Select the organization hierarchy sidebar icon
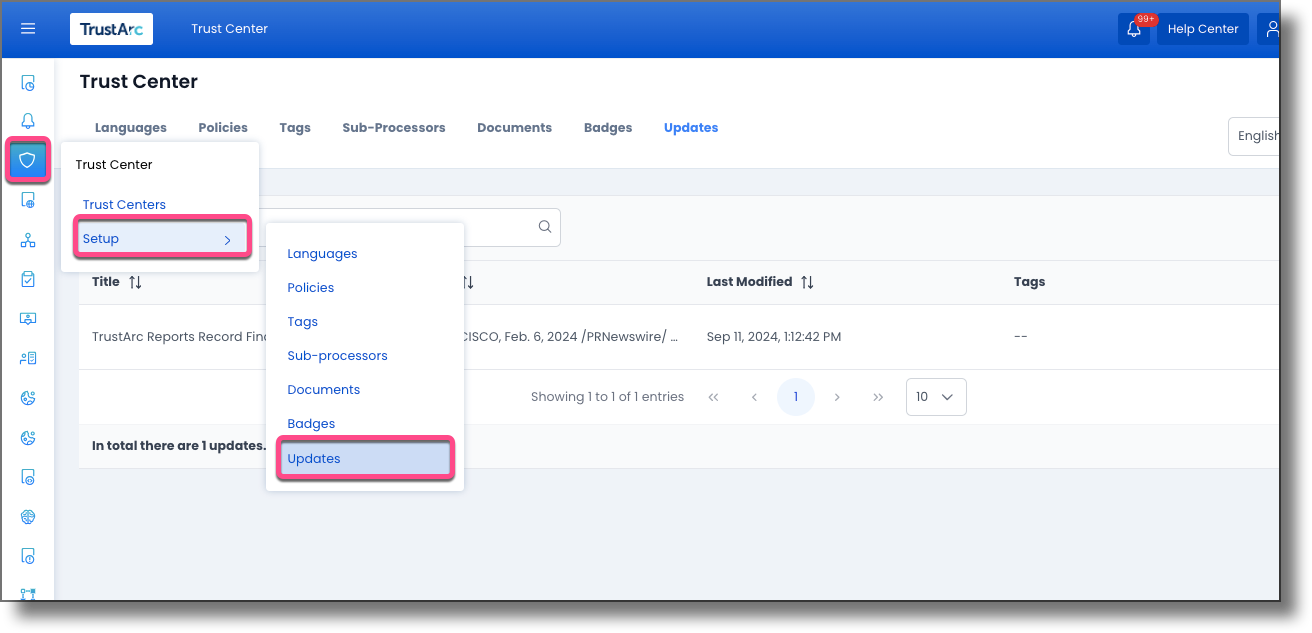The height and width of the screenshot is (633, 1312). coord(27,239)
